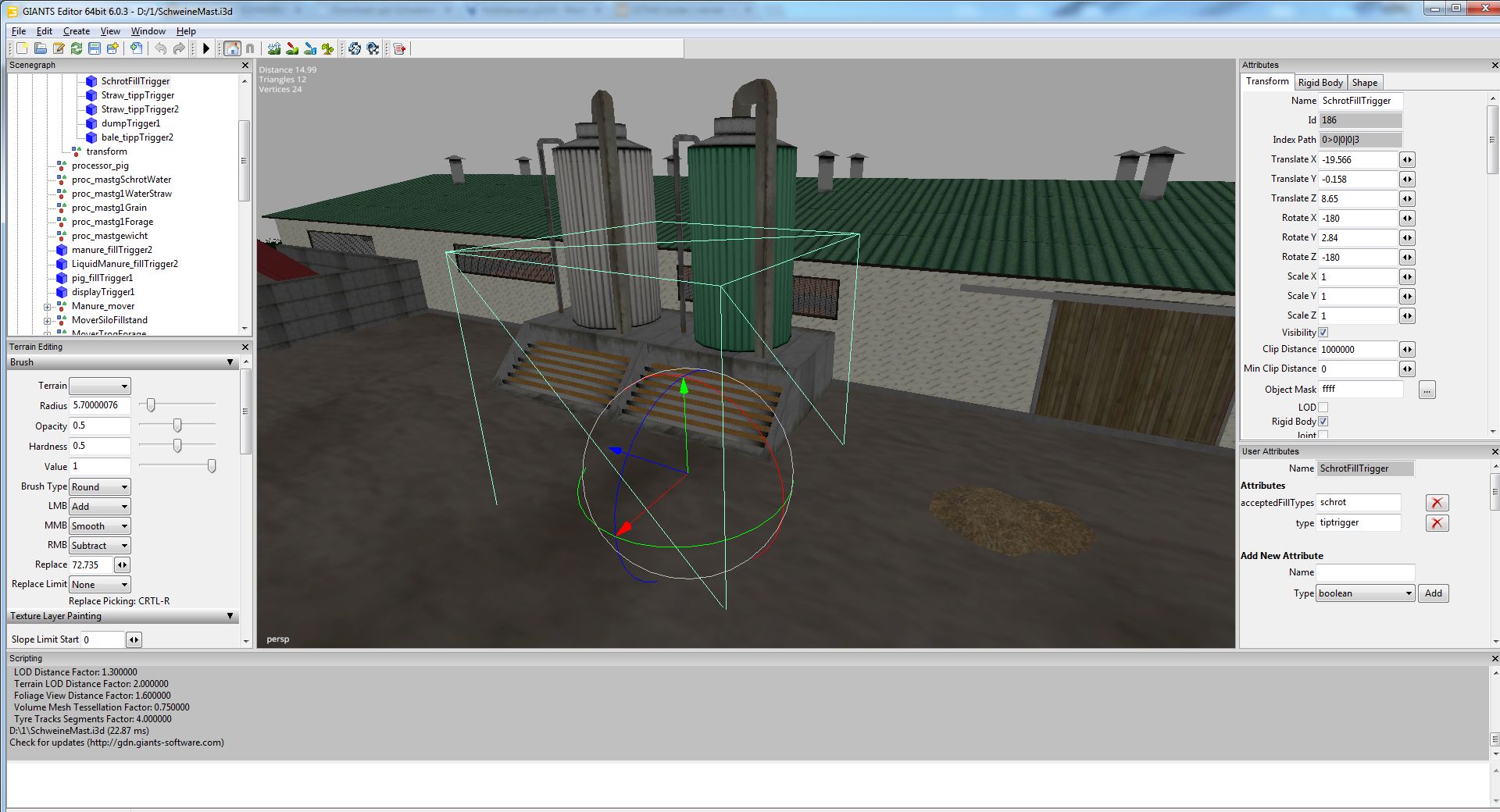
Task: Switch to the Transform tab
Action: coord(1267,82)
